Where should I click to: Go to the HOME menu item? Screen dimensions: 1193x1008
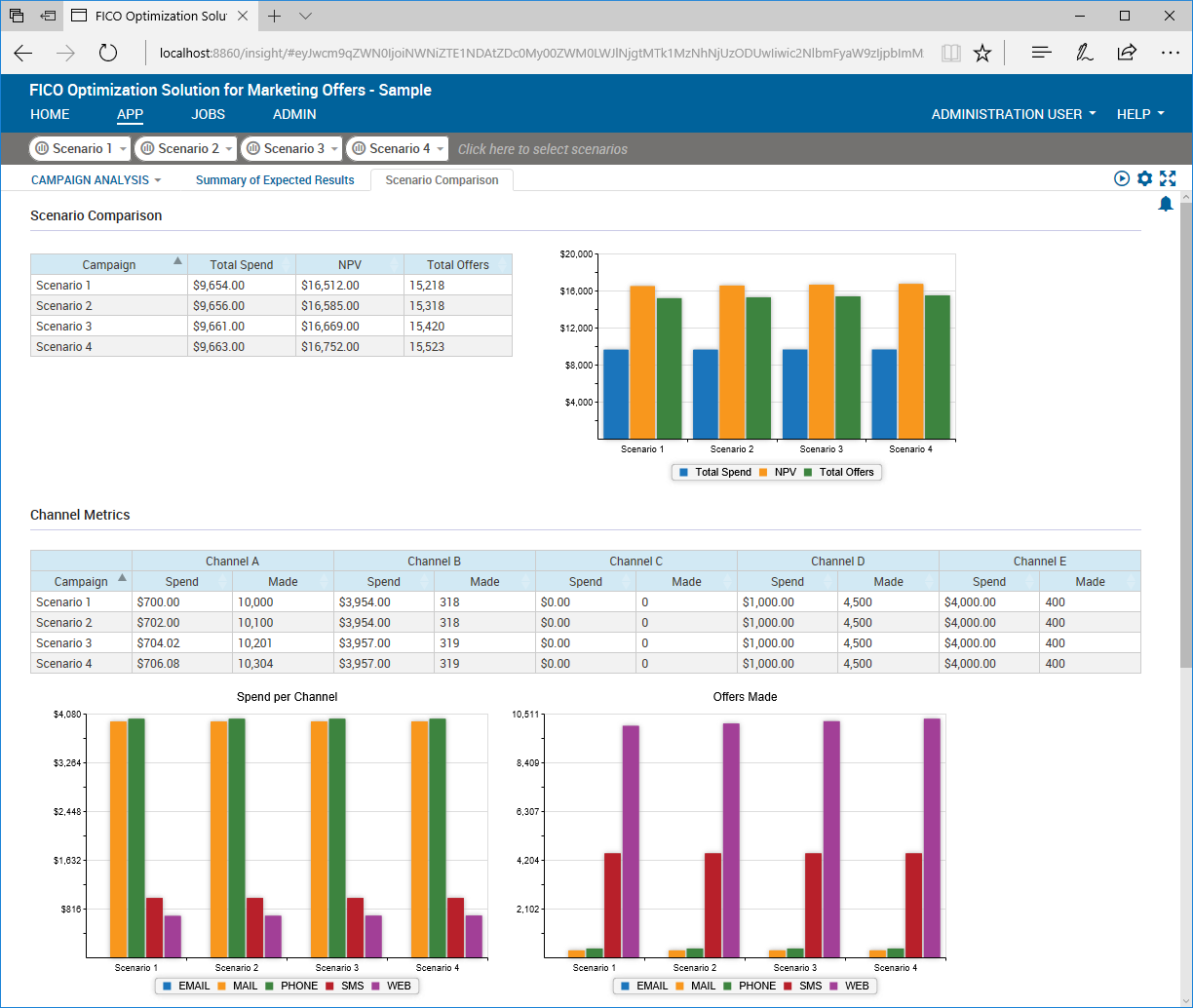click(50, 114)
